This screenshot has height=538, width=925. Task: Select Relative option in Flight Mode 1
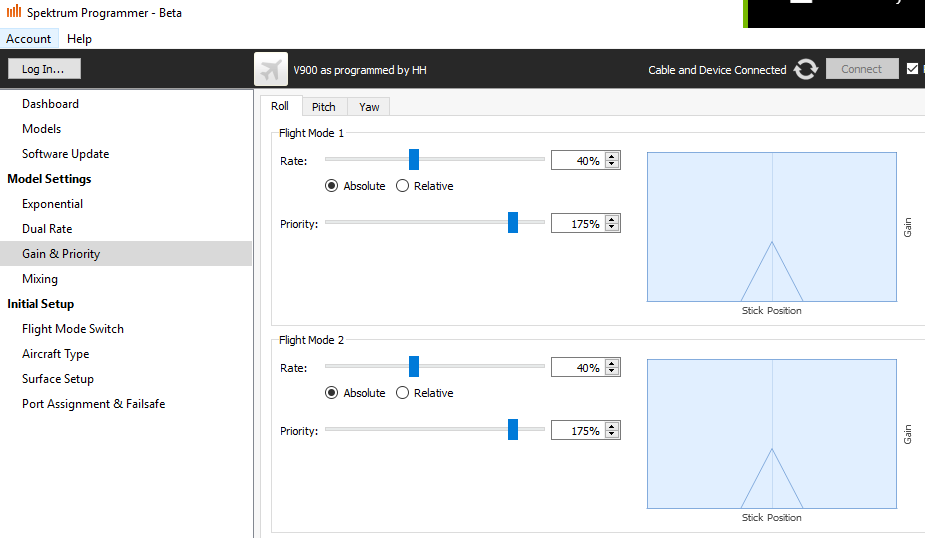403,186
